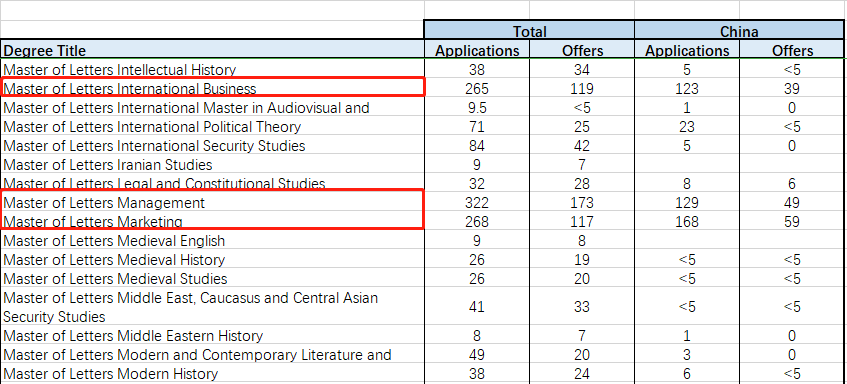Screen dimensions: 847x384
Task: Click Total Applications column header
Action: (x=476, y=50)
